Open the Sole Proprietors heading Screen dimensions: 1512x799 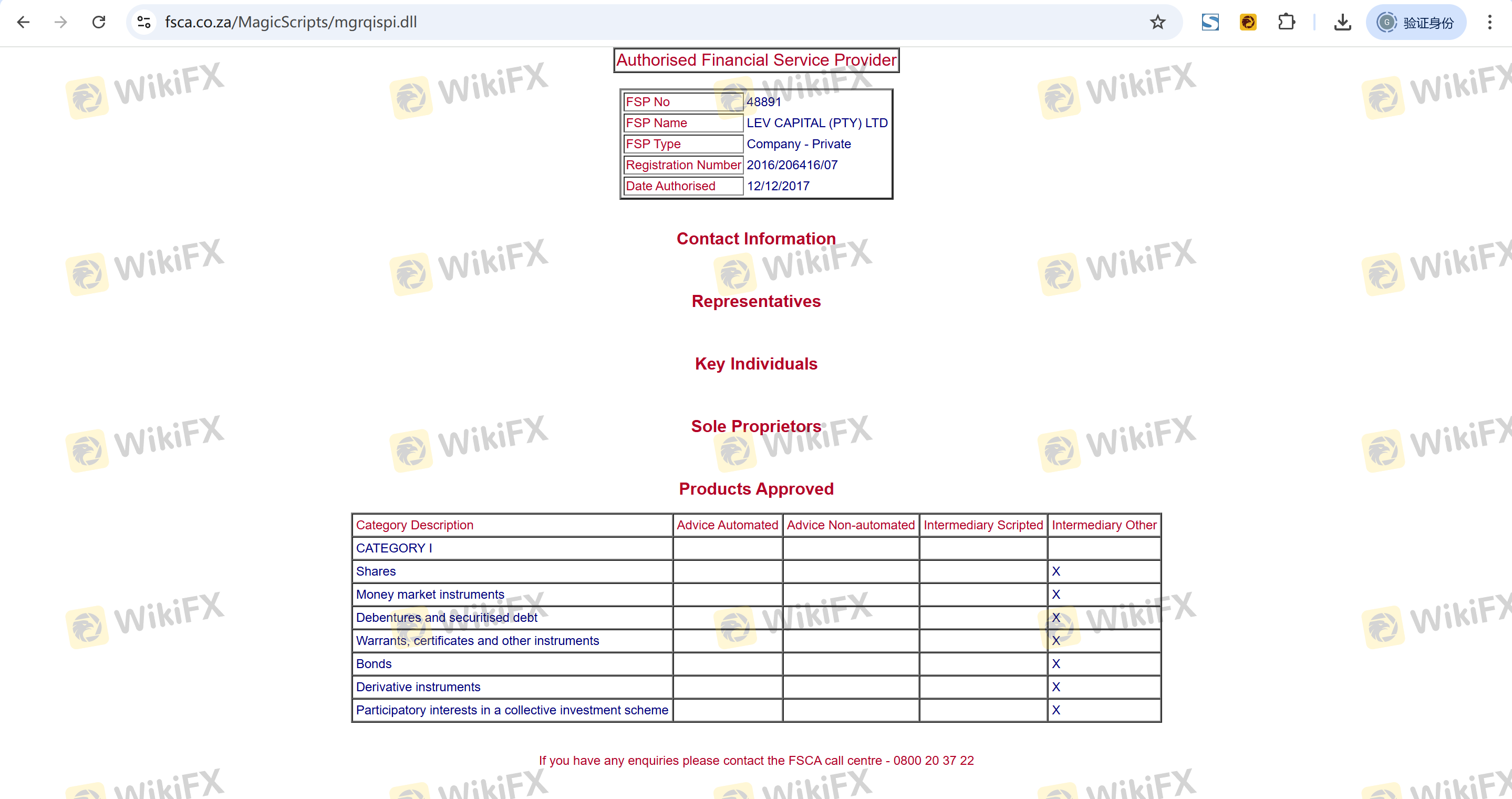(x=755, y=426)
